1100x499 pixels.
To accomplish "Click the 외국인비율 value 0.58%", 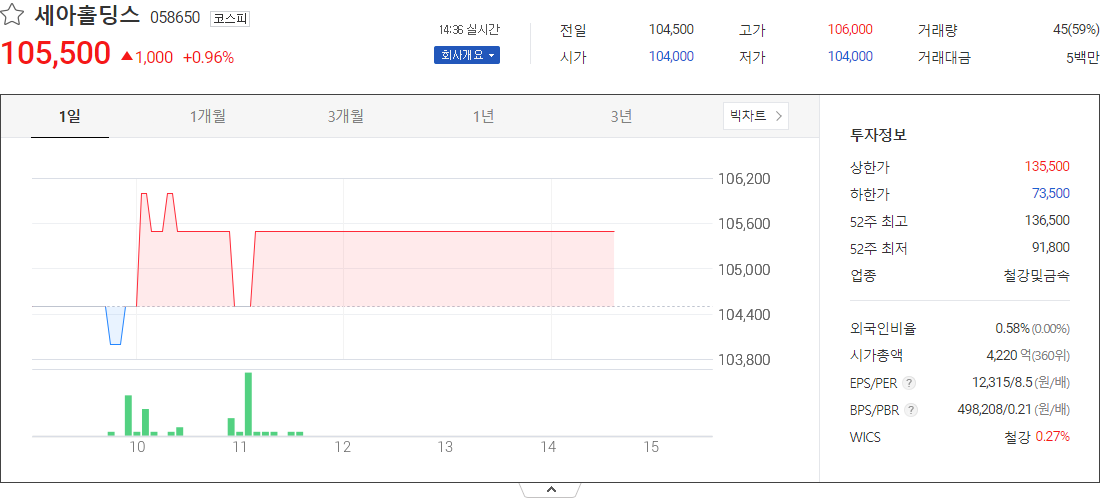I will [1012, 328].
